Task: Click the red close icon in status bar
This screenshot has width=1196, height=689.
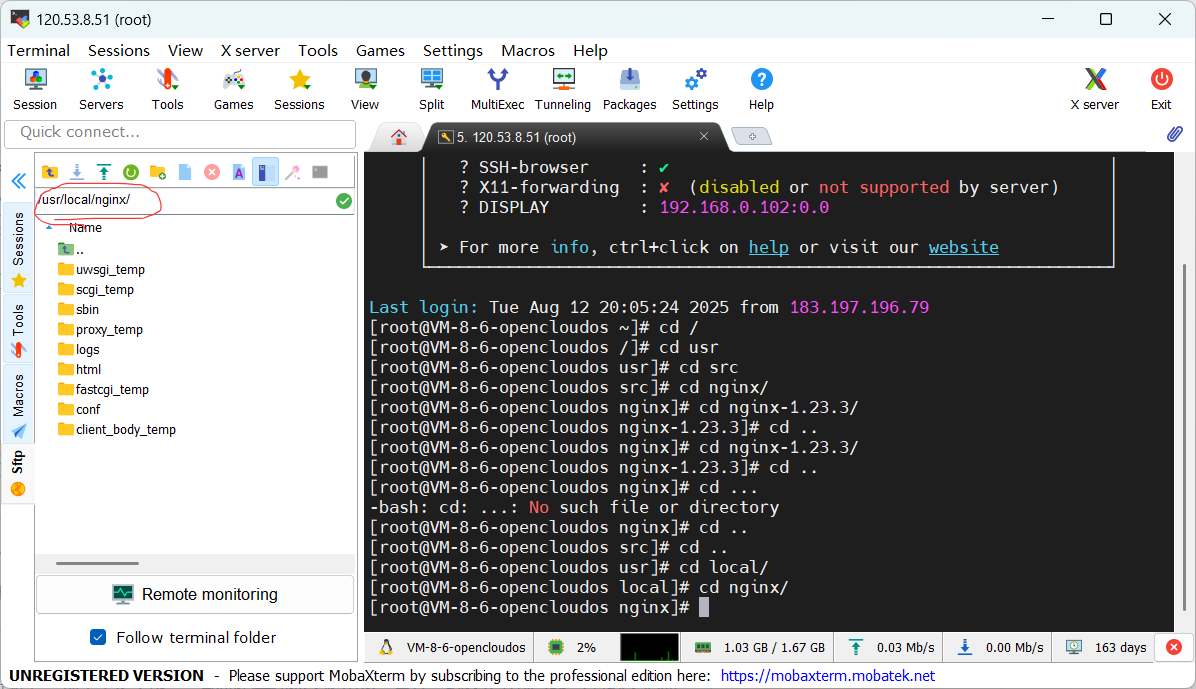Action: coord(1174,647)
